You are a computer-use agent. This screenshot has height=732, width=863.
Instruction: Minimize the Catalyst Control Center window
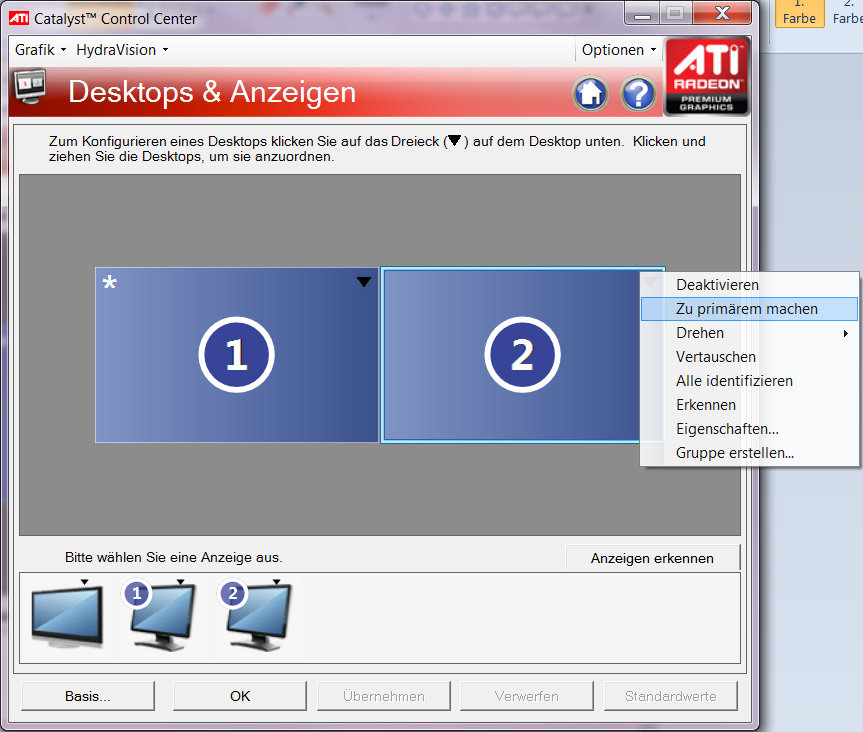[x=642, y=14]
